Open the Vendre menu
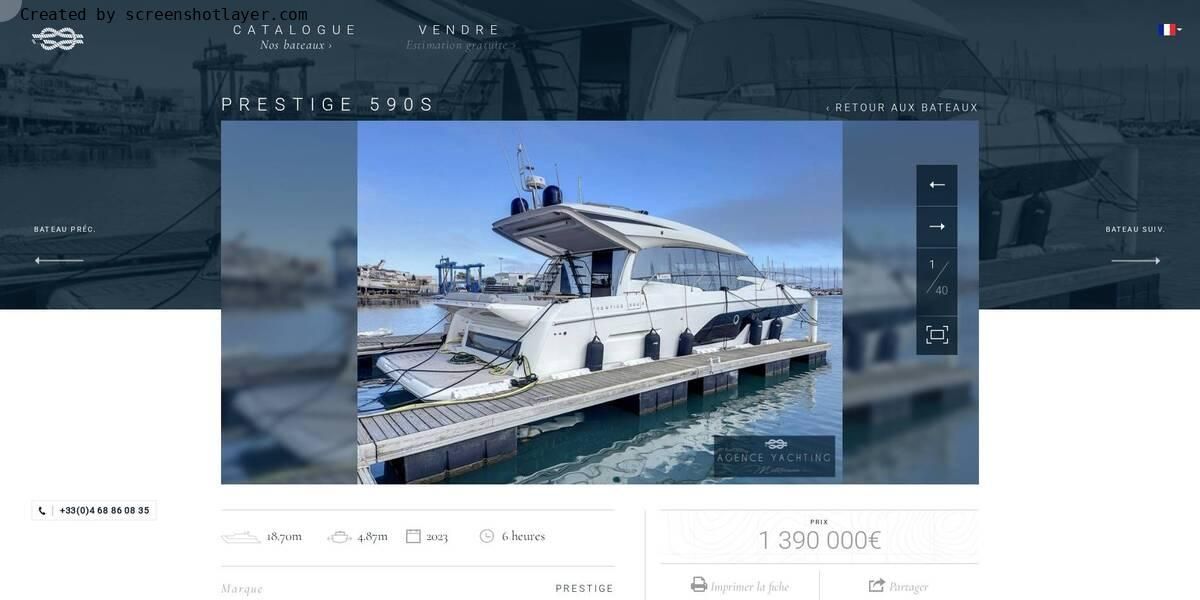 [x=460, y=30]
